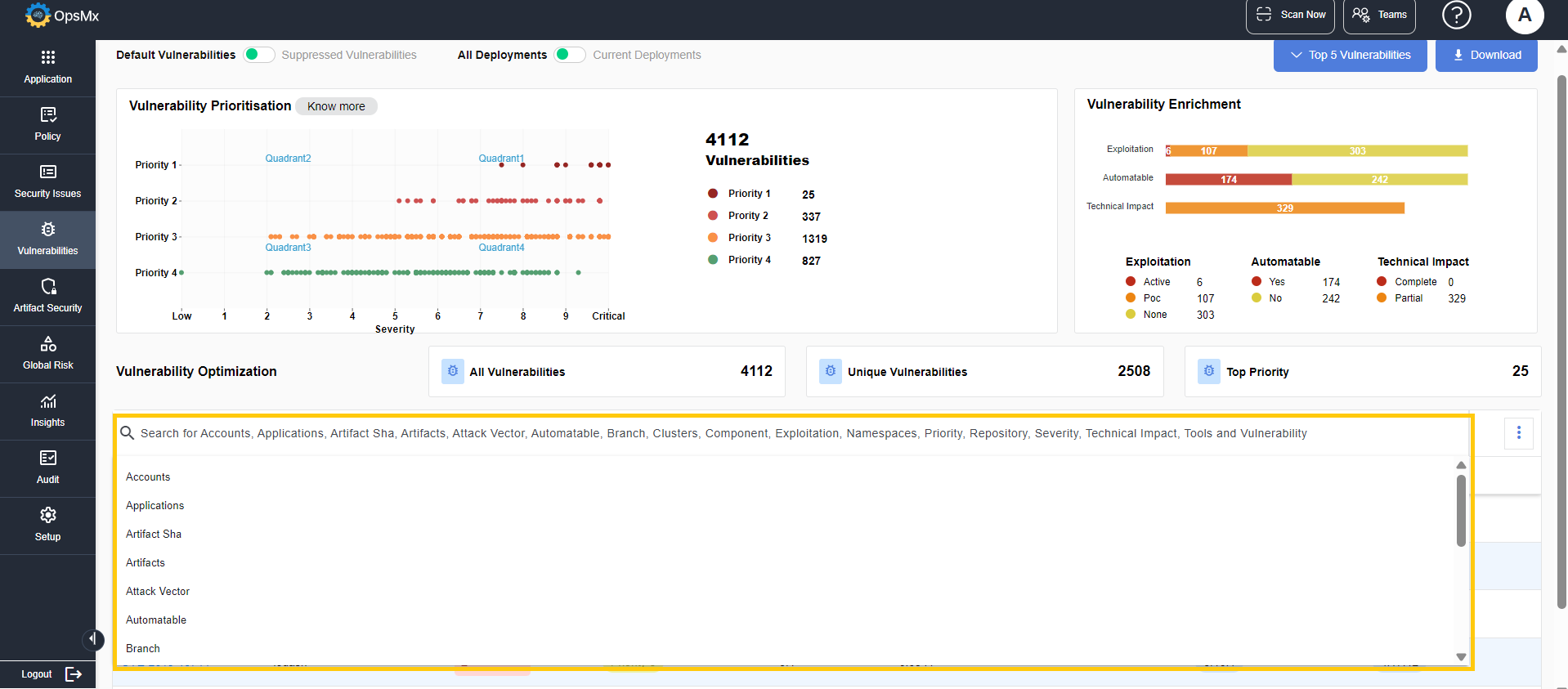
Task: Toggle All/Current Deployments switch
Action: coord(570,55)
